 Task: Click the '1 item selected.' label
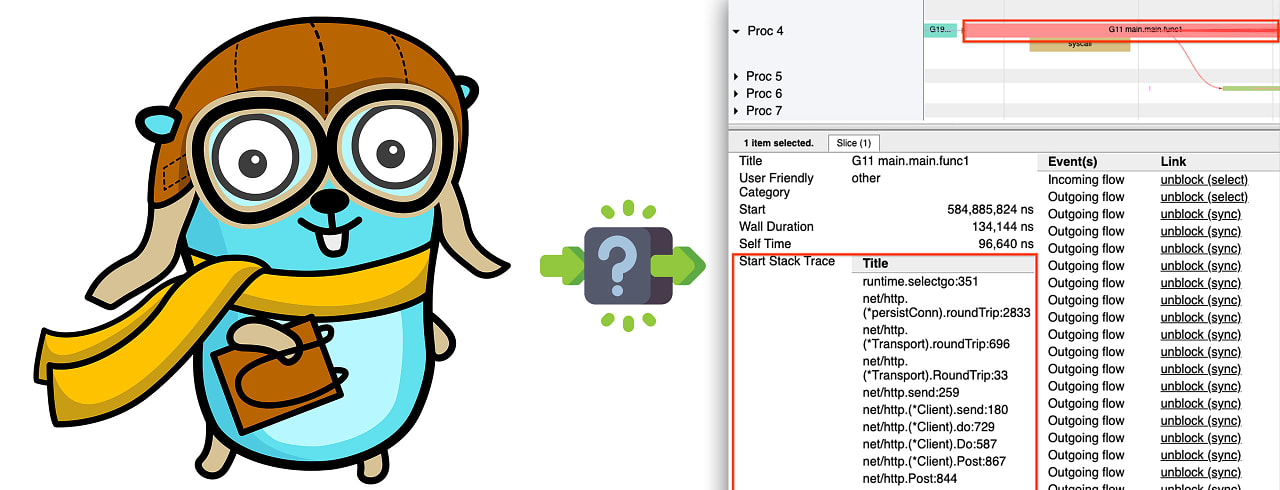[778, 143]
